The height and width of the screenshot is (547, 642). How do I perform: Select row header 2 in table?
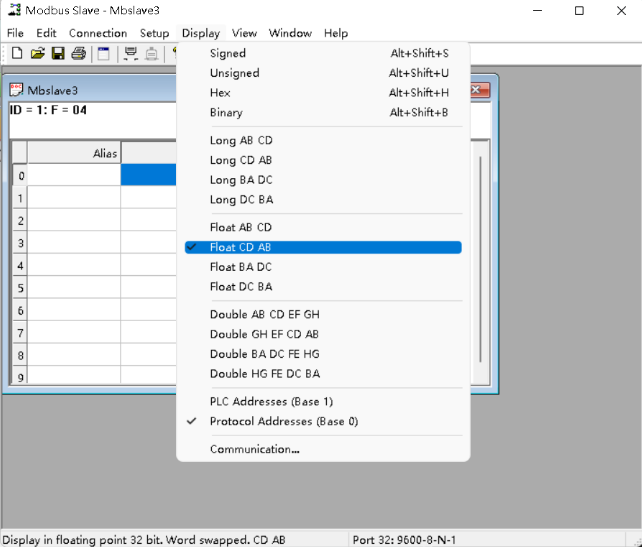(x=20, y=221)
